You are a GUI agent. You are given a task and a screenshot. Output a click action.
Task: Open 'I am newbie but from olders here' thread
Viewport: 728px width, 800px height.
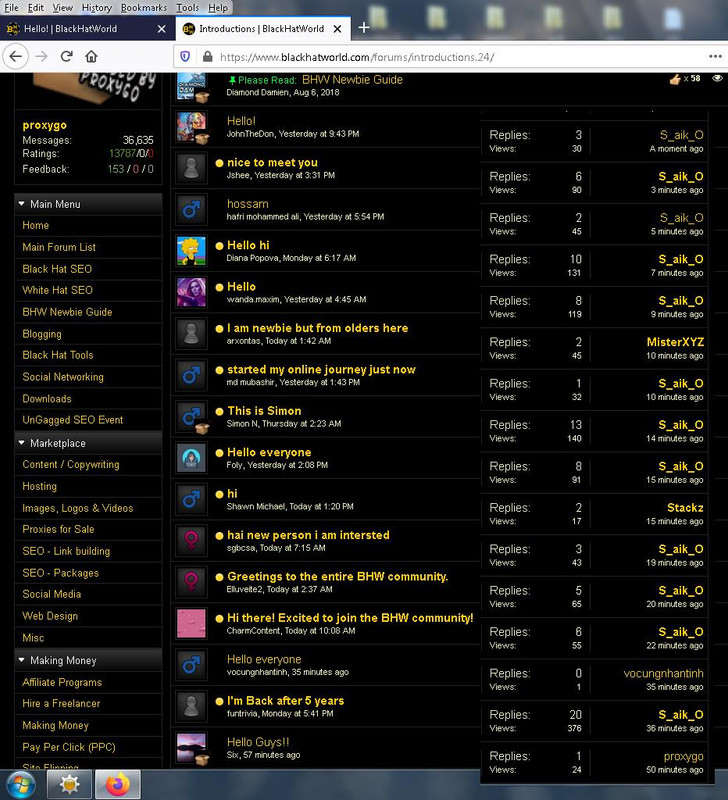coord(317,328)
